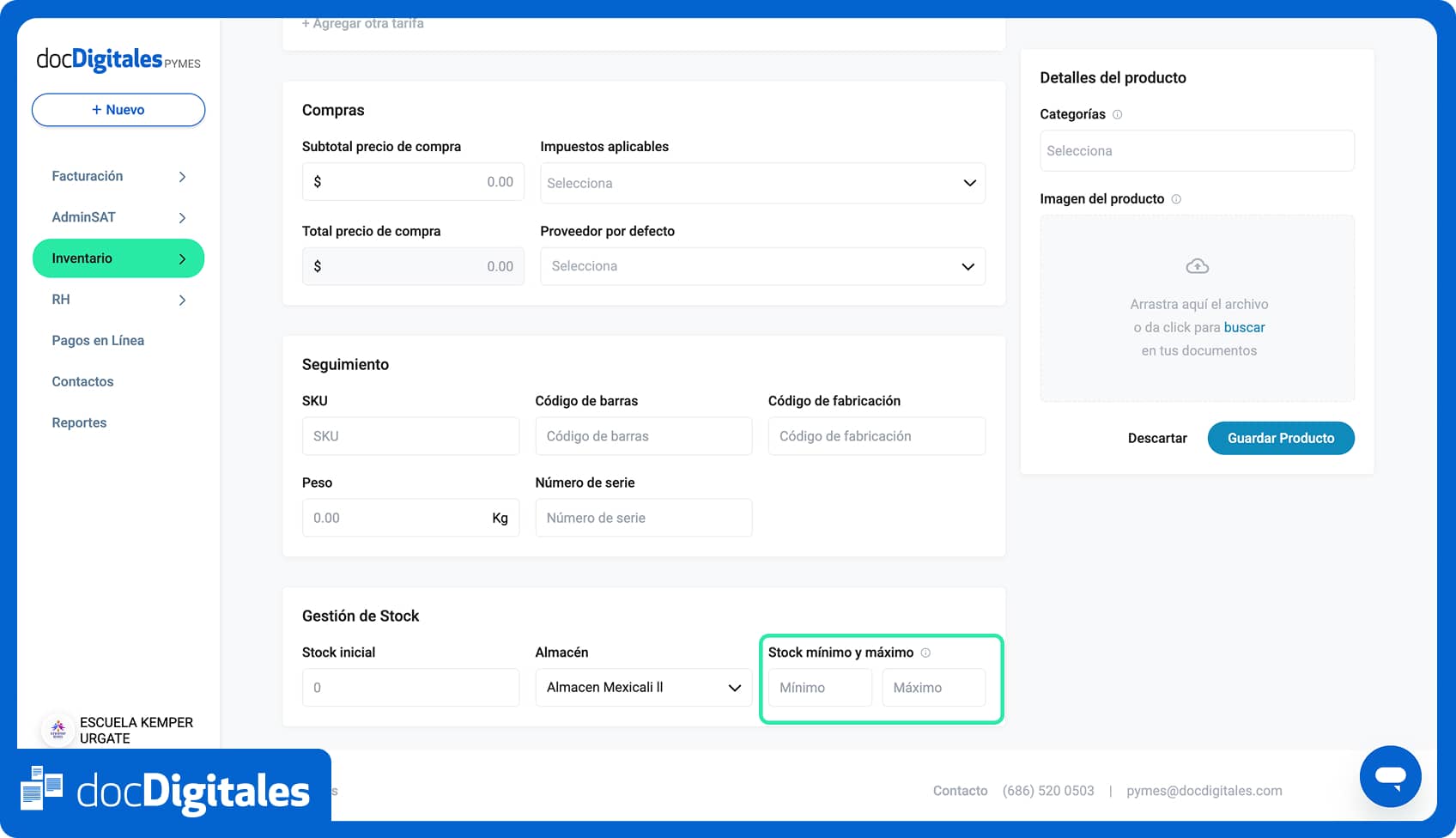The width and height of the screenshot is (1456, 838).
Task: Open the Proveedor por defecto dropdown
Action: pyautogui.click(x=762, y=266)
